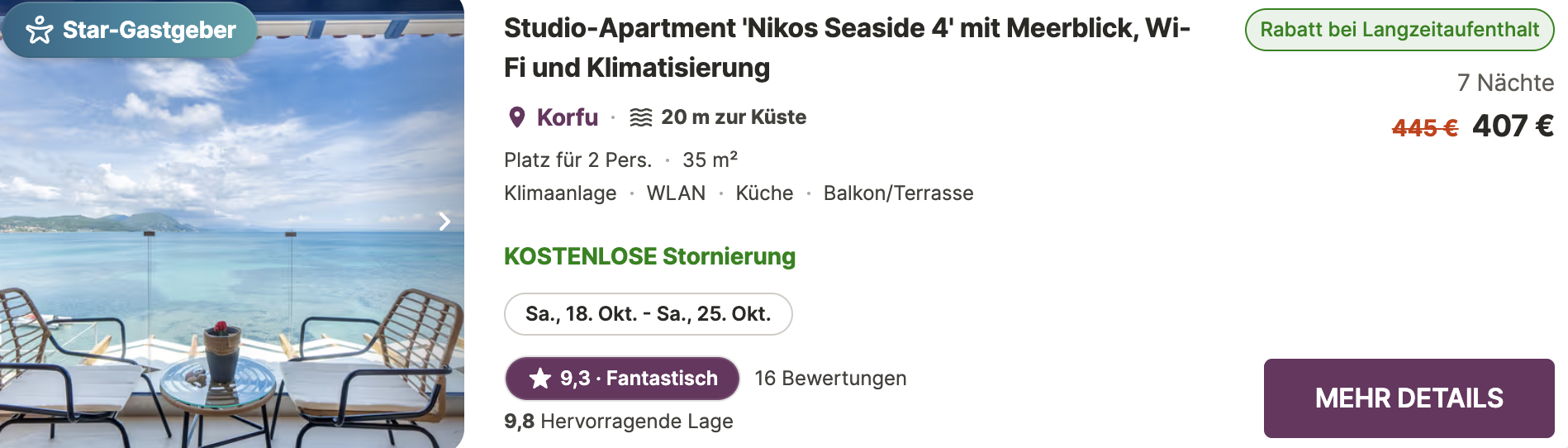Select the Sa., 18. Okt. - Sa., 25. Okt. dates
The width and height of the screenshot is (1568, 448).
pyautogui.click(x=649, y=314)
